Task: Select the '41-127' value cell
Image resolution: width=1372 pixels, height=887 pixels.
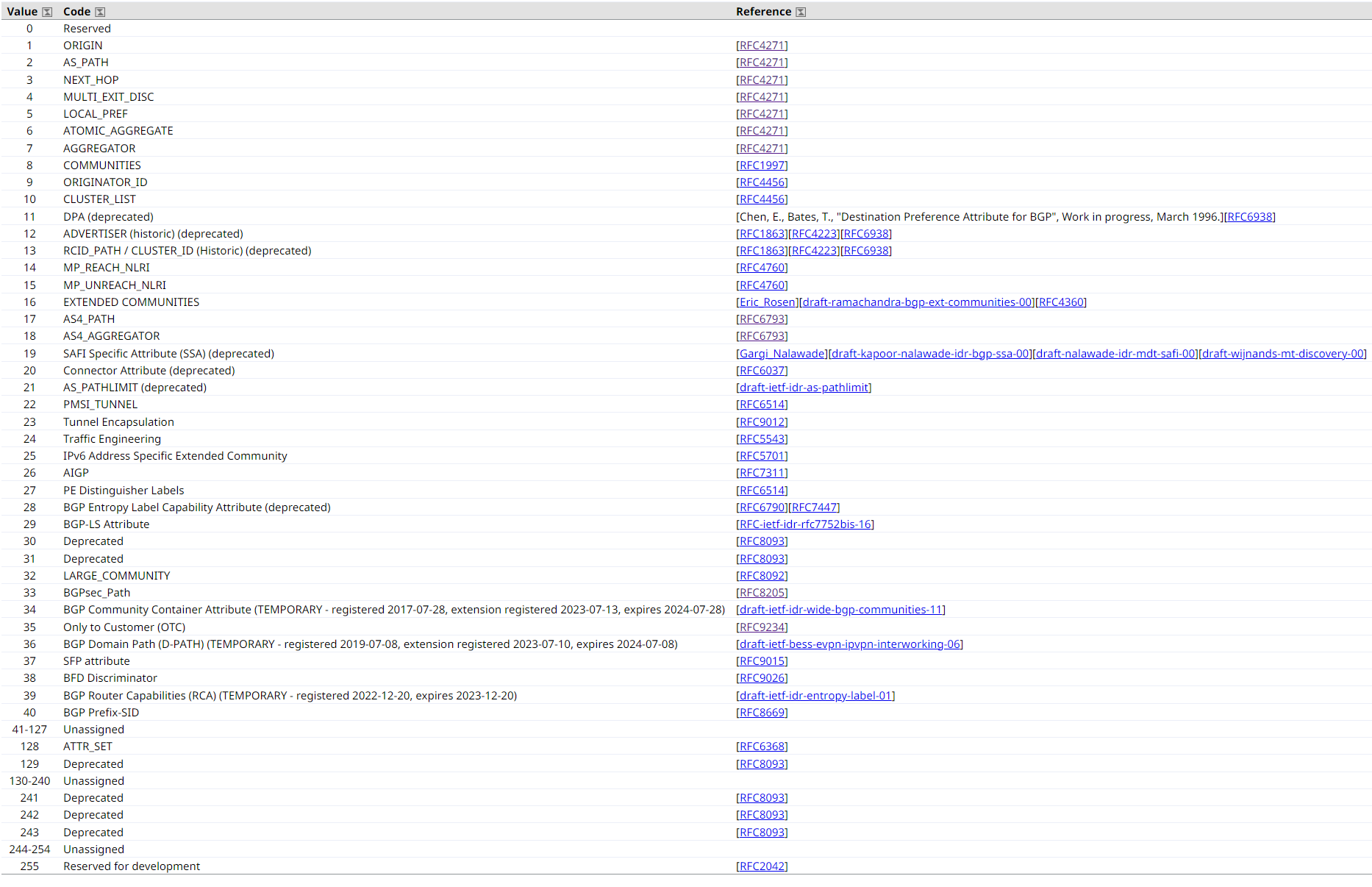Action: (x=29, y=730)
